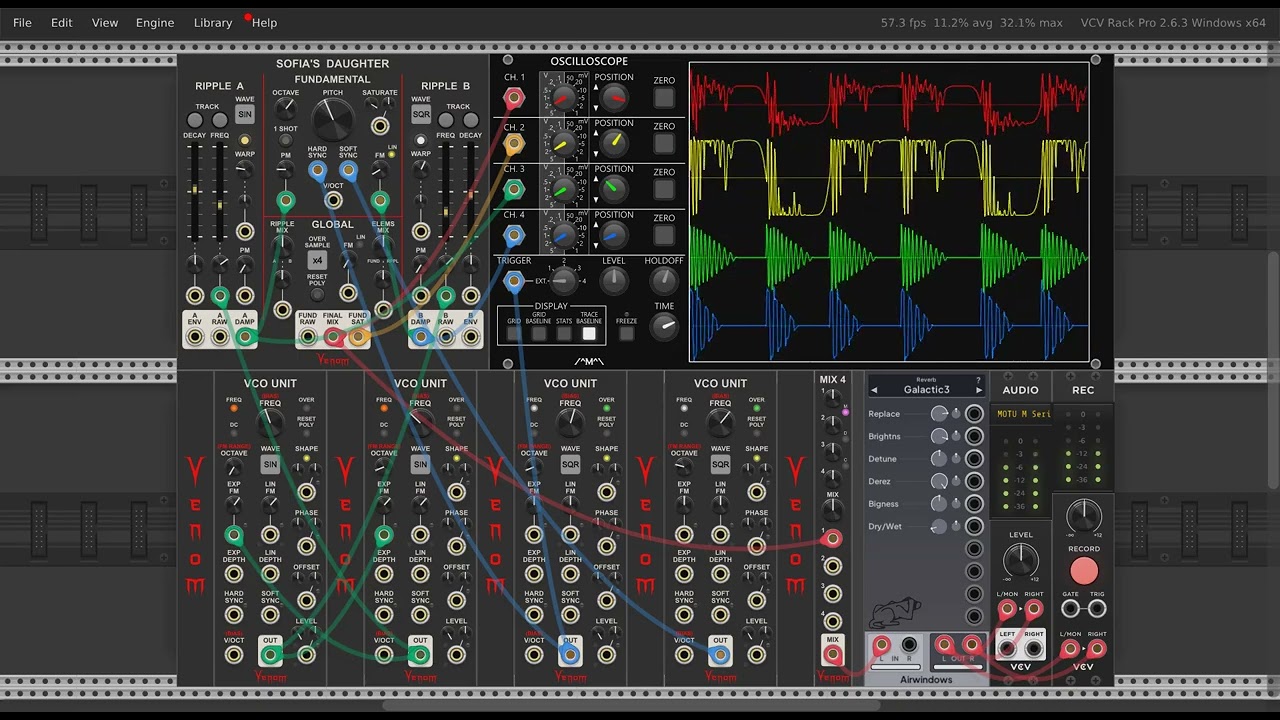Image resolution: width=1280 pixels, height=720 pixels.
Task: Click the CH. 4 Zero button
Action: point(664,235)
